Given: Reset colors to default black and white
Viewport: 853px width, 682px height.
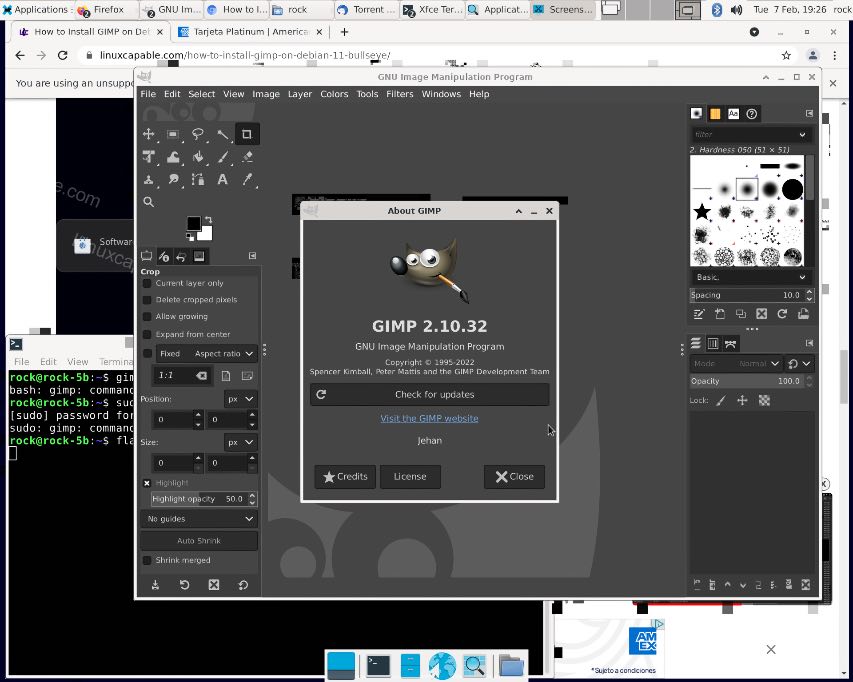Looking at the screenshot, I should point(190,237).
